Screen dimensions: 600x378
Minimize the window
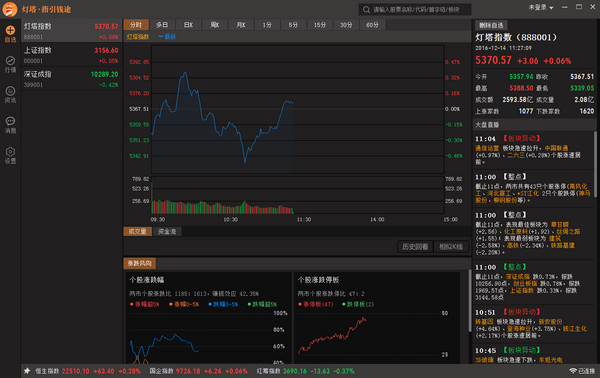(x=564, y=7)
